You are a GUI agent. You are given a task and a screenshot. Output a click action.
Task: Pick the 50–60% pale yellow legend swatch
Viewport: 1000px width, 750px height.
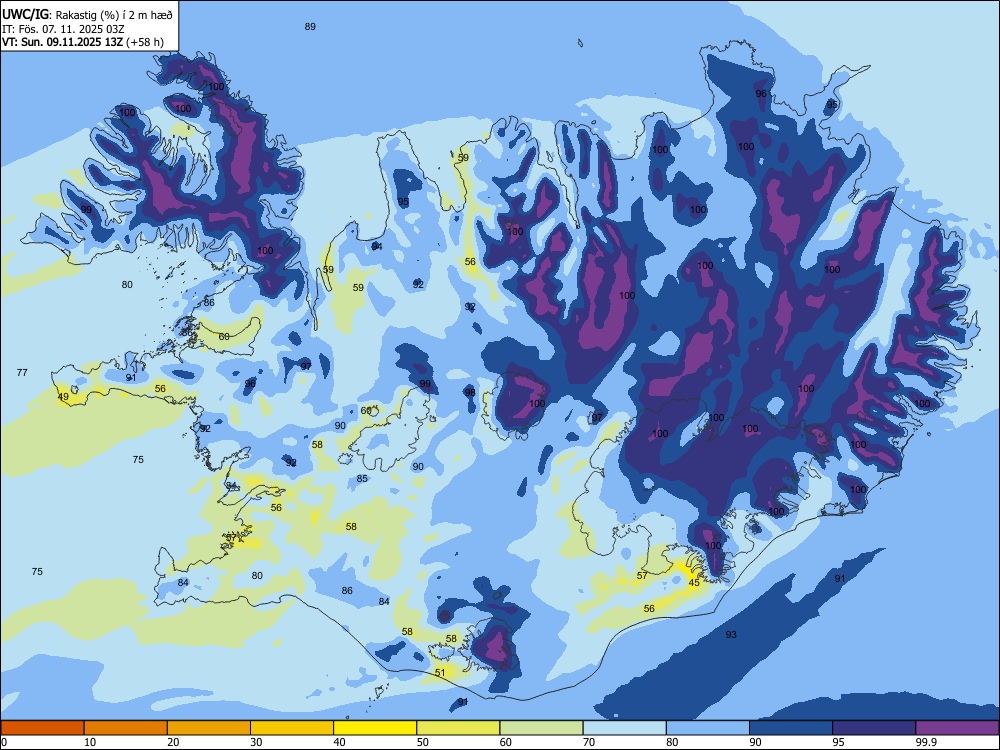tap(459, 728)
